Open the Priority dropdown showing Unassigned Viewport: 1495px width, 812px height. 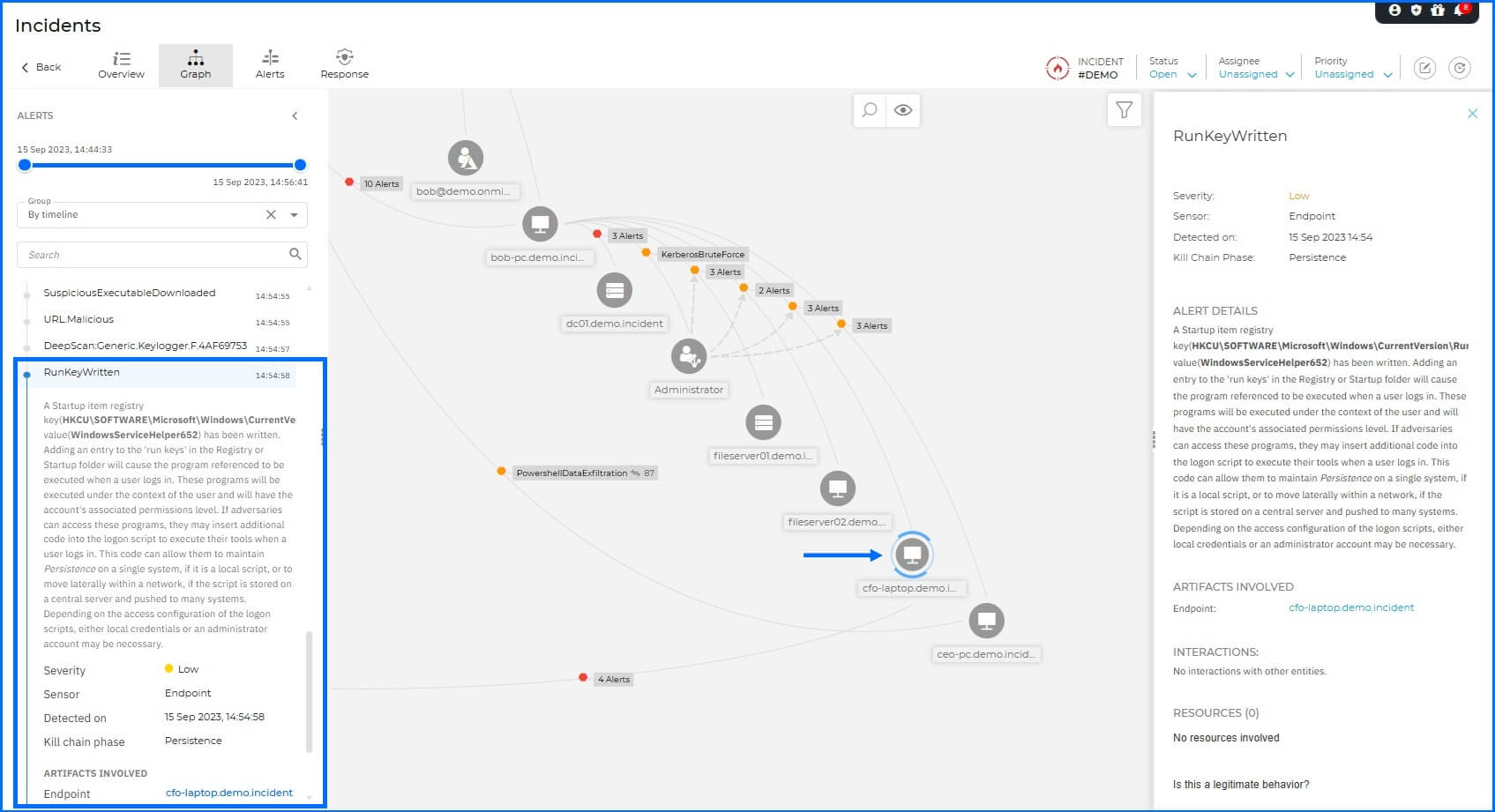click(1349, 74)
